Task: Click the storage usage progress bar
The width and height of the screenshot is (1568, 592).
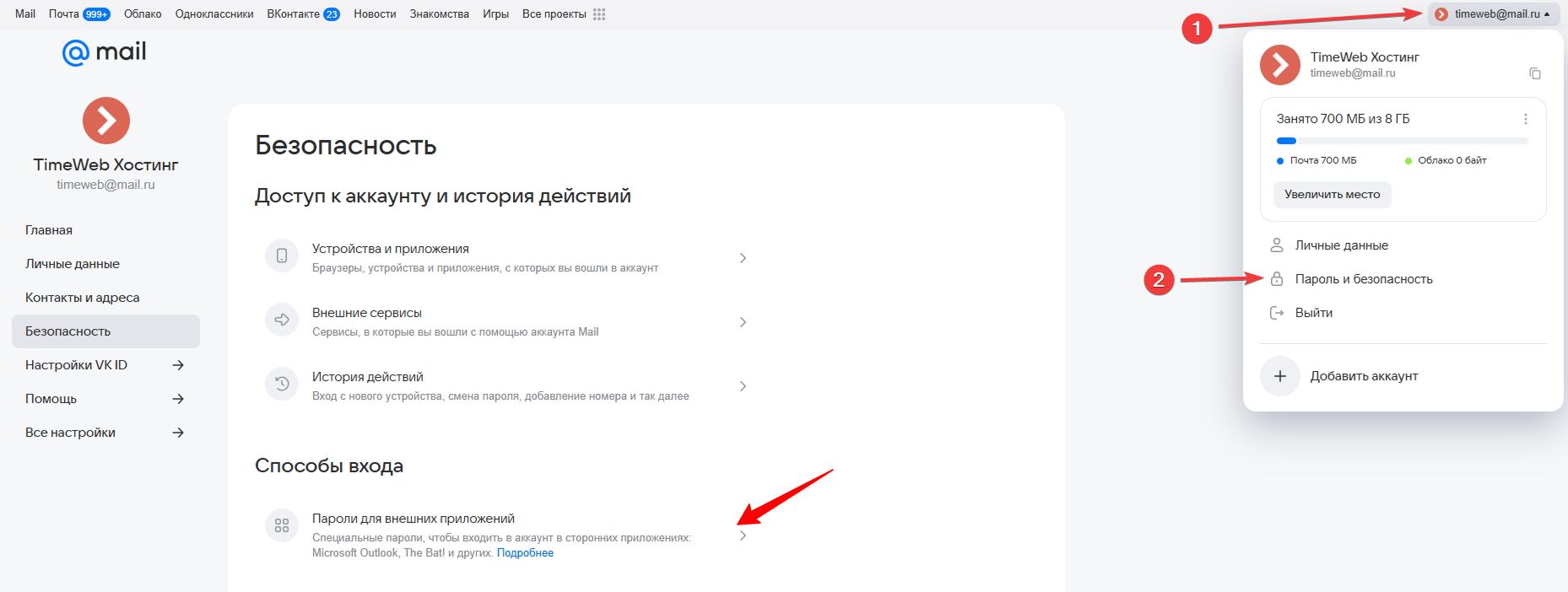Action: tap(1403, 141)
